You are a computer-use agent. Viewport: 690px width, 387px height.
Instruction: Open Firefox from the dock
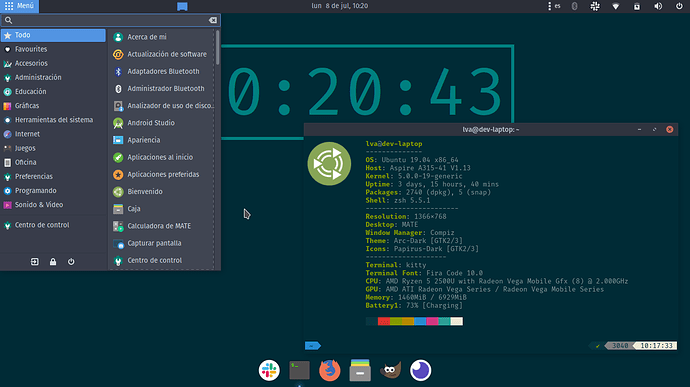tap(330, 370)
